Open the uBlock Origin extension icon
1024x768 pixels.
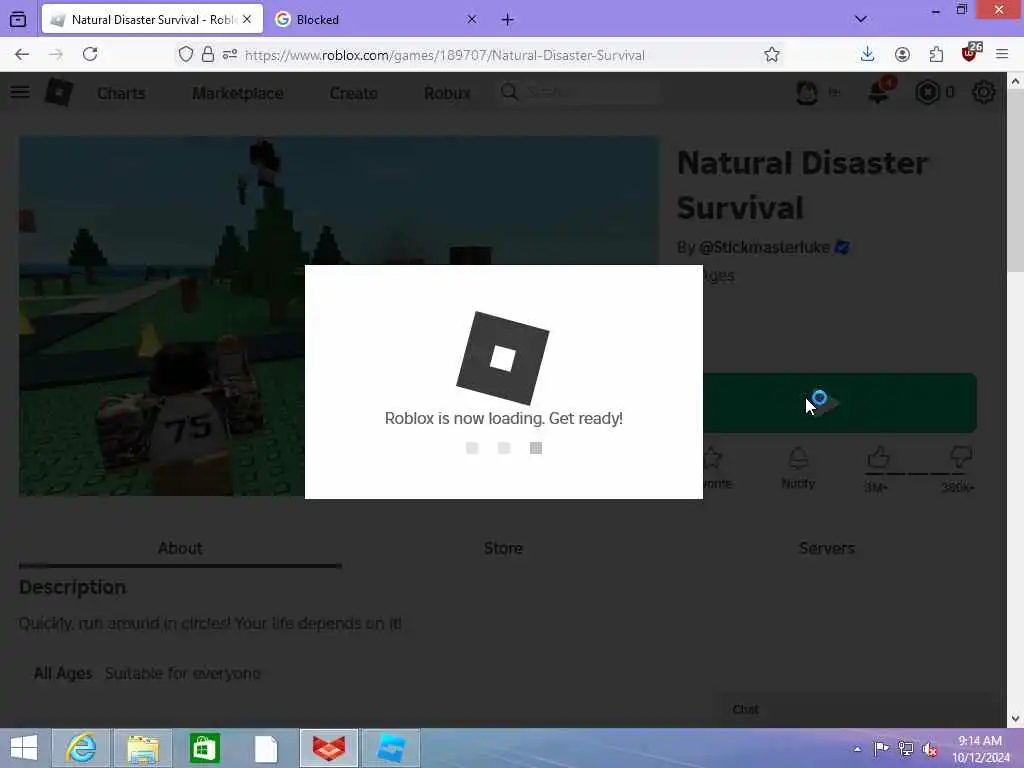970,53
